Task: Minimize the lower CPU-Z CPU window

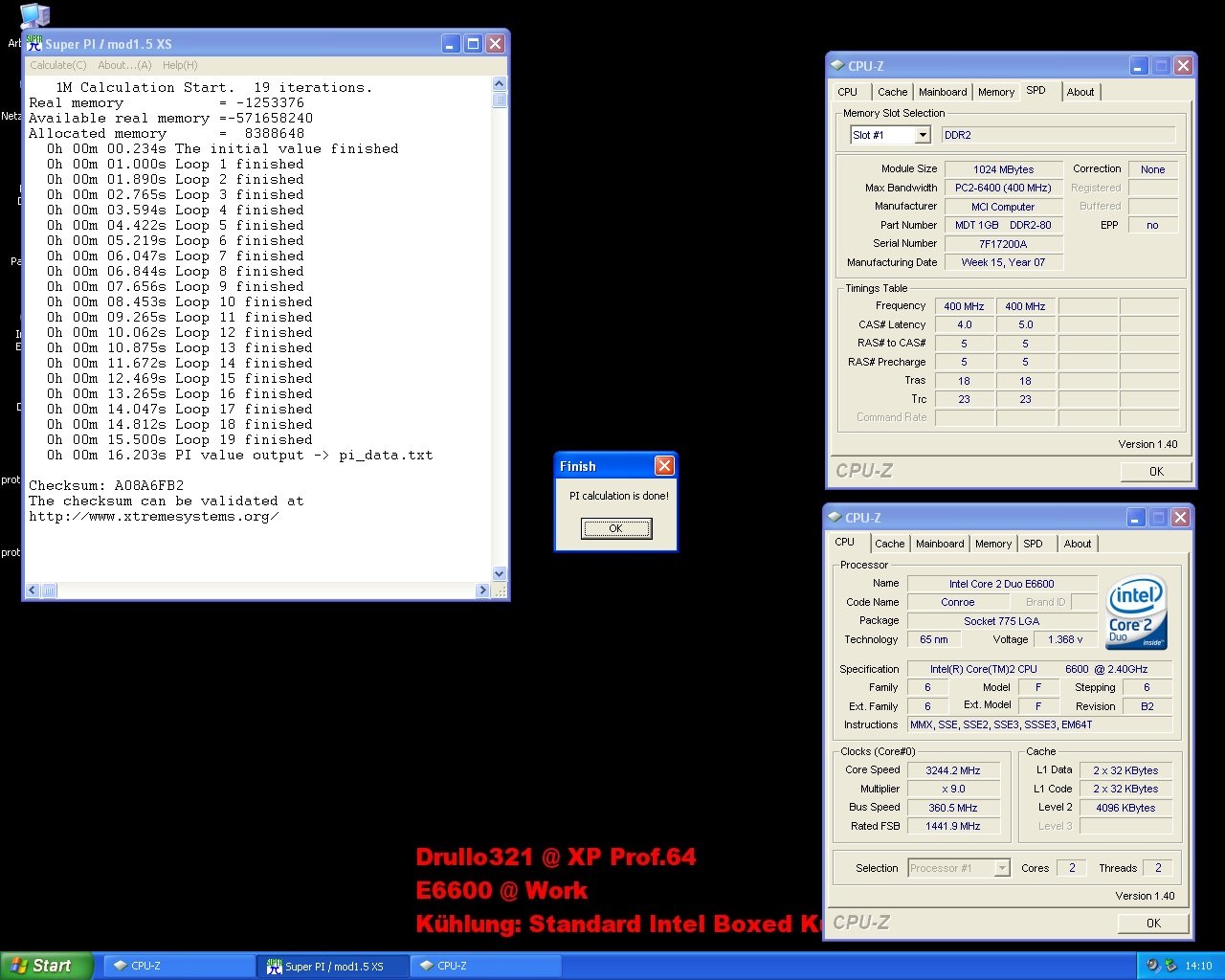Action: click(1135, 518)
